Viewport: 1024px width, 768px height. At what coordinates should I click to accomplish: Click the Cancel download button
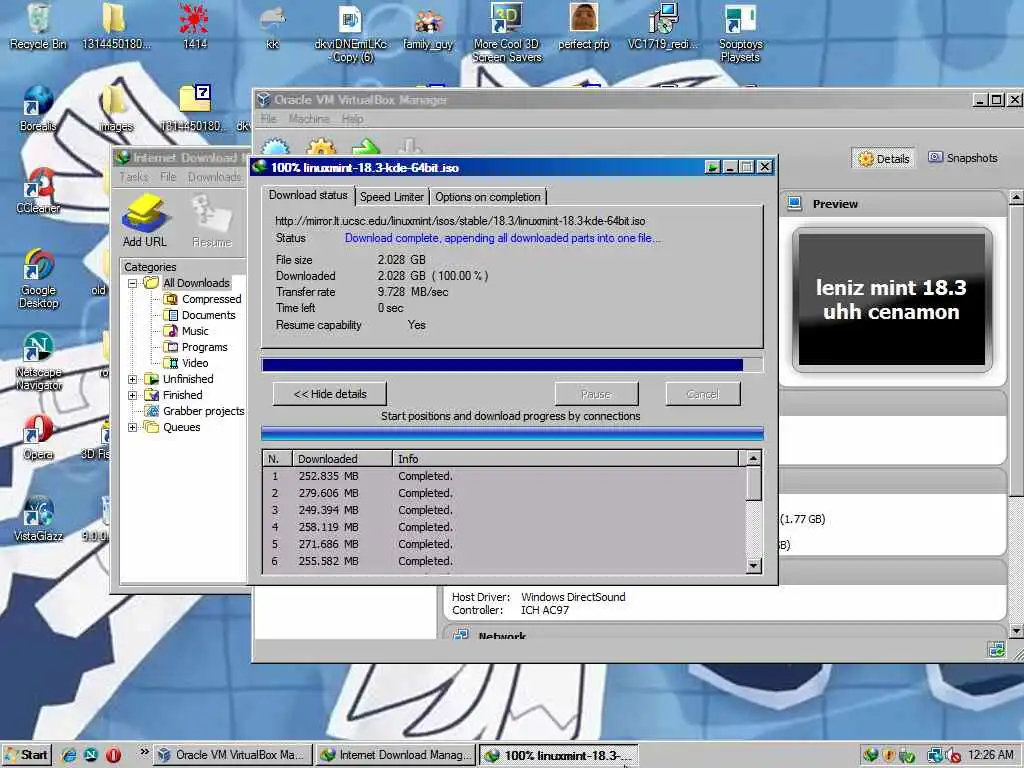pos(703,394)
